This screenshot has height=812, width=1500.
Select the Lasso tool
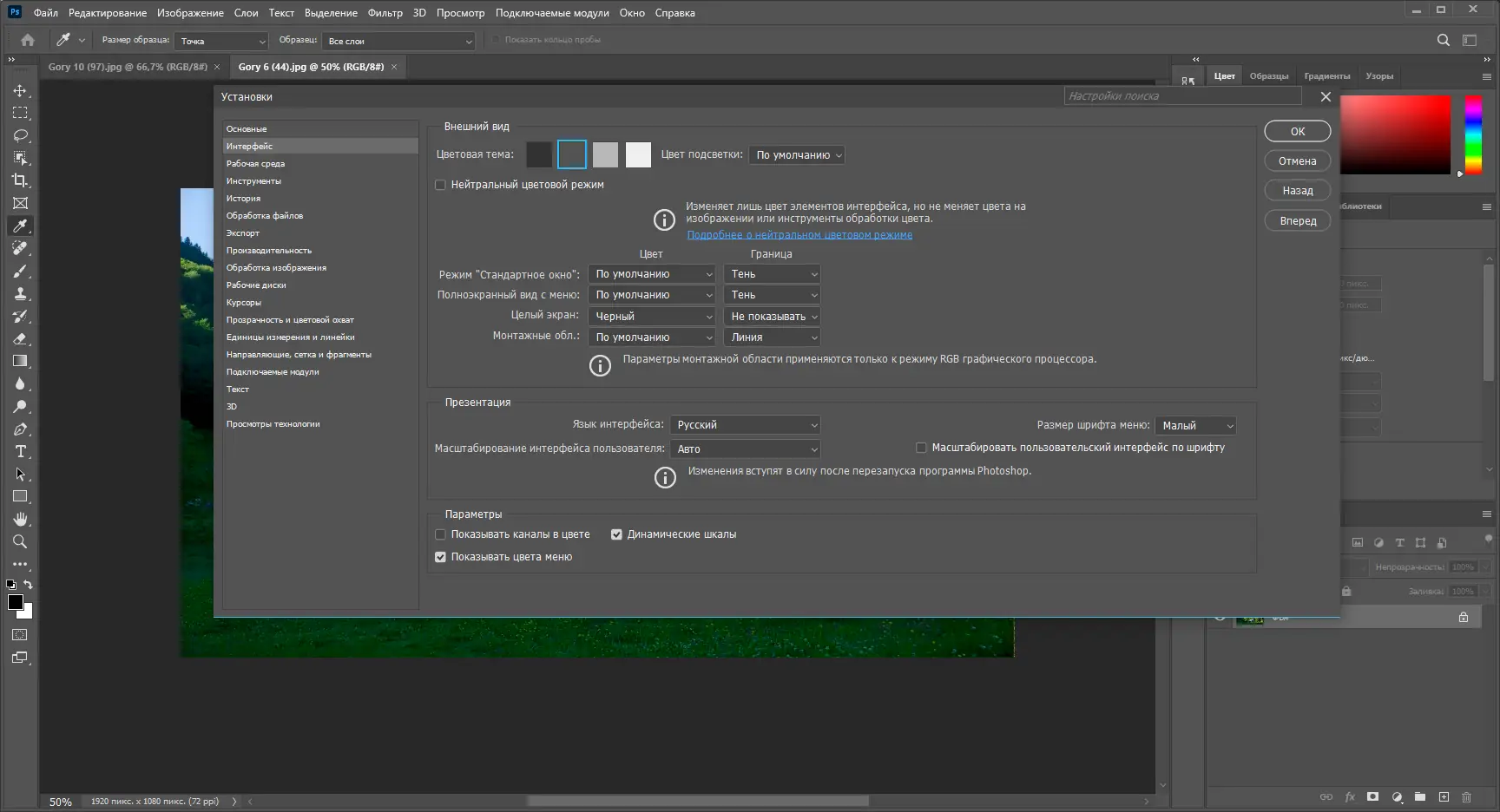[20, 135]
